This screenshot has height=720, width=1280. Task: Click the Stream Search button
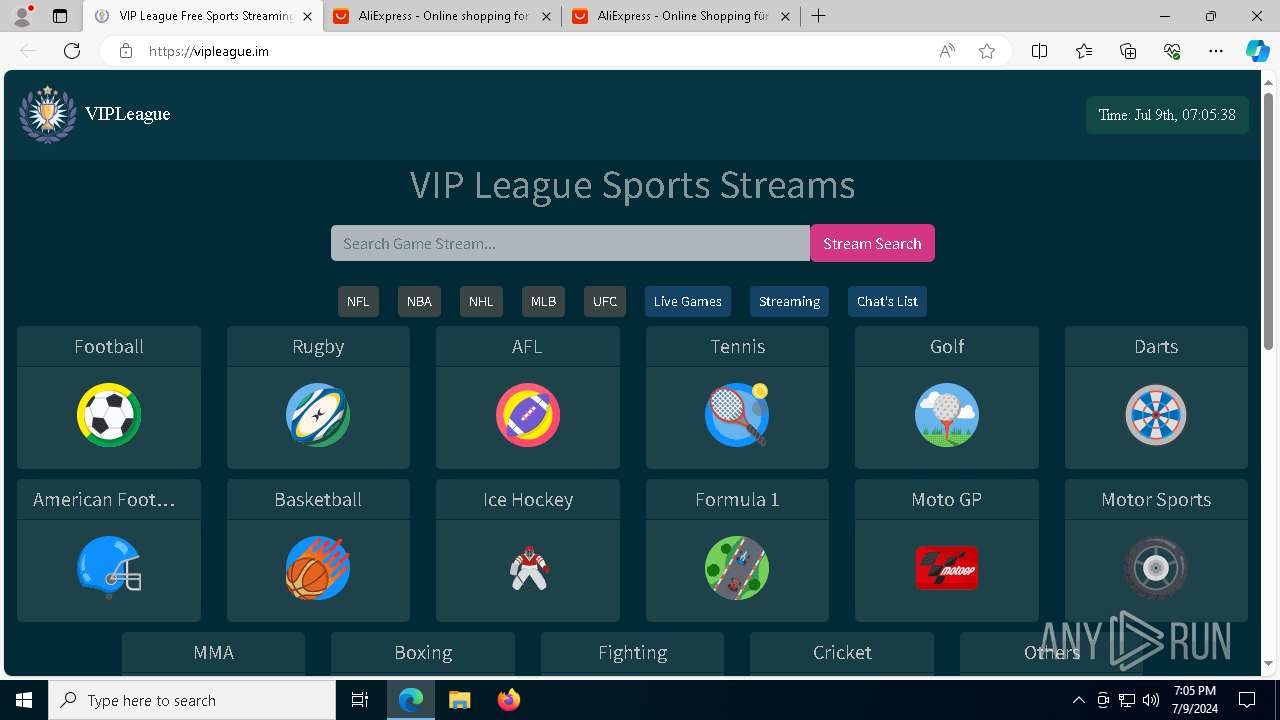click(872, 243)
